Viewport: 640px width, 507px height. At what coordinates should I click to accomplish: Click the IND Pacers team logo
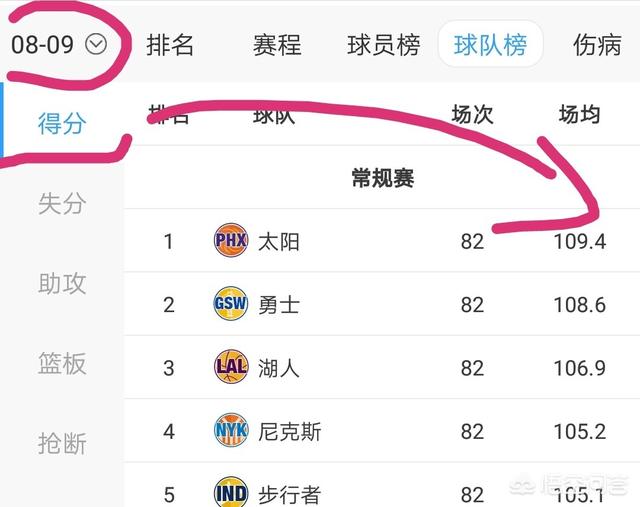click(x=231, y=493)
